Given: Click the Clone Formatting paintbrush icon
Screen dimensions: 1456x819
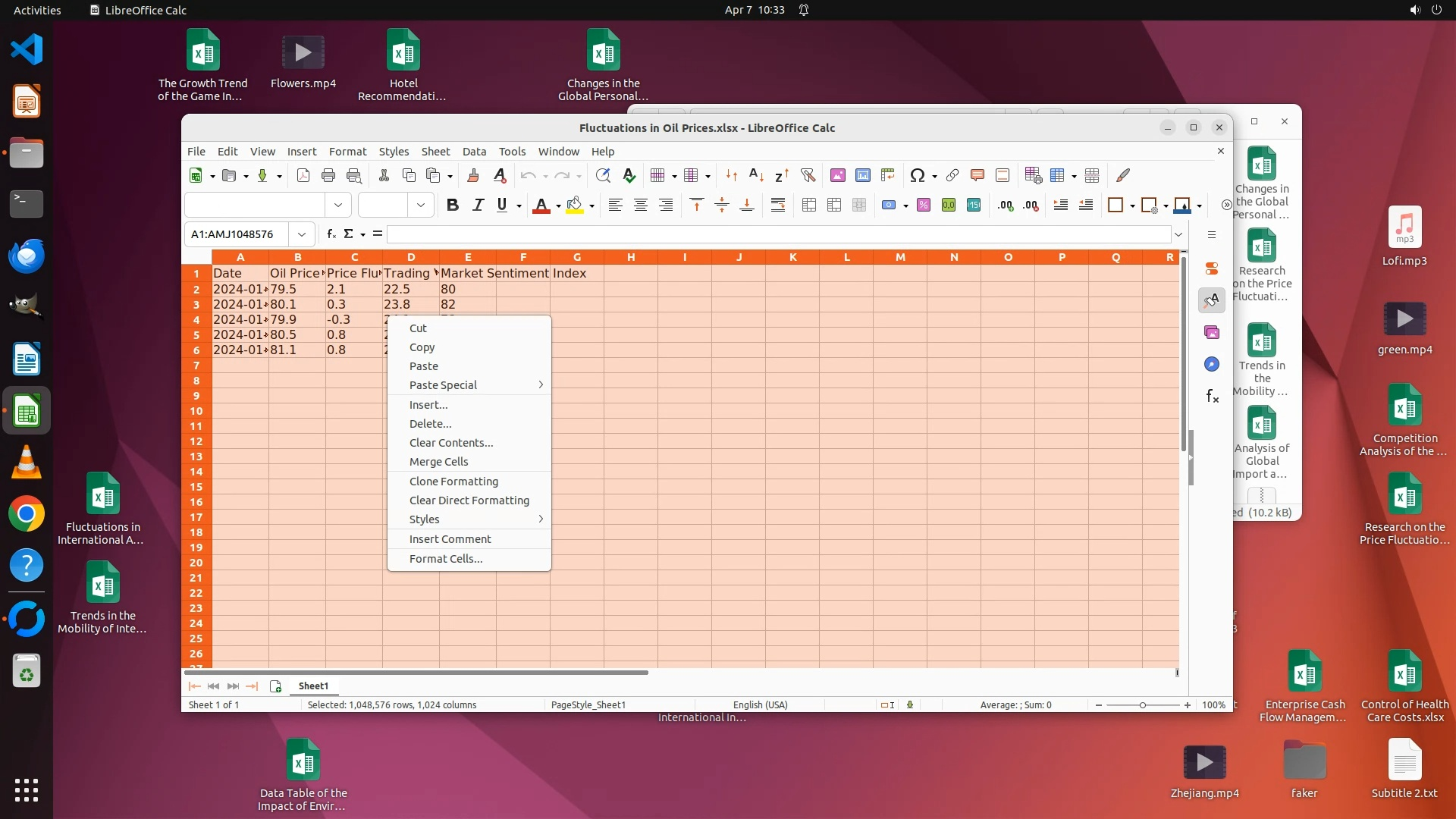Looking at the screenshot, I should click(x=473, y=176).
